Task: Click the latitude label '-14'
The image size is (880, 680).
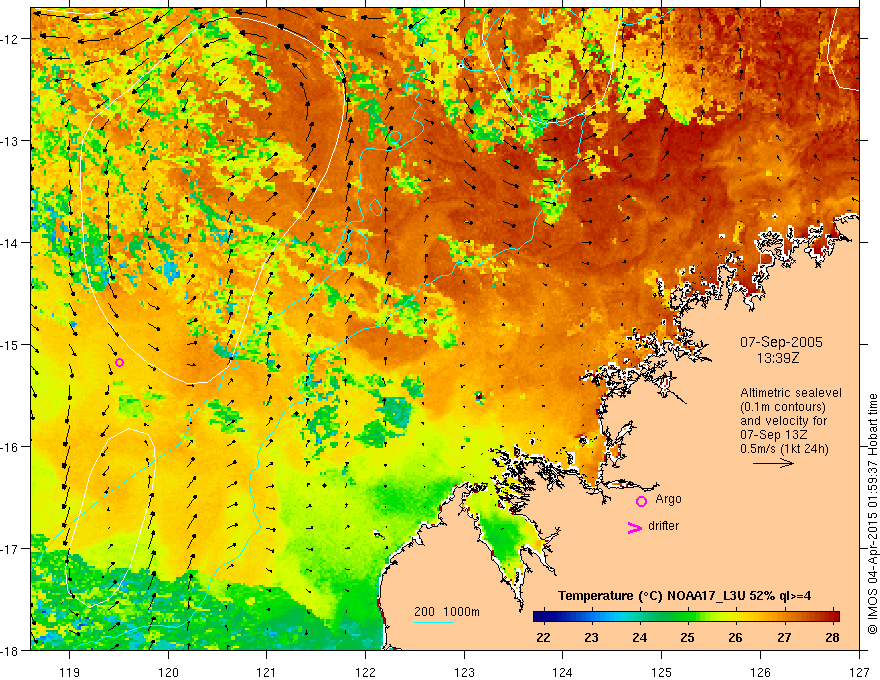Action: point(11,243)
